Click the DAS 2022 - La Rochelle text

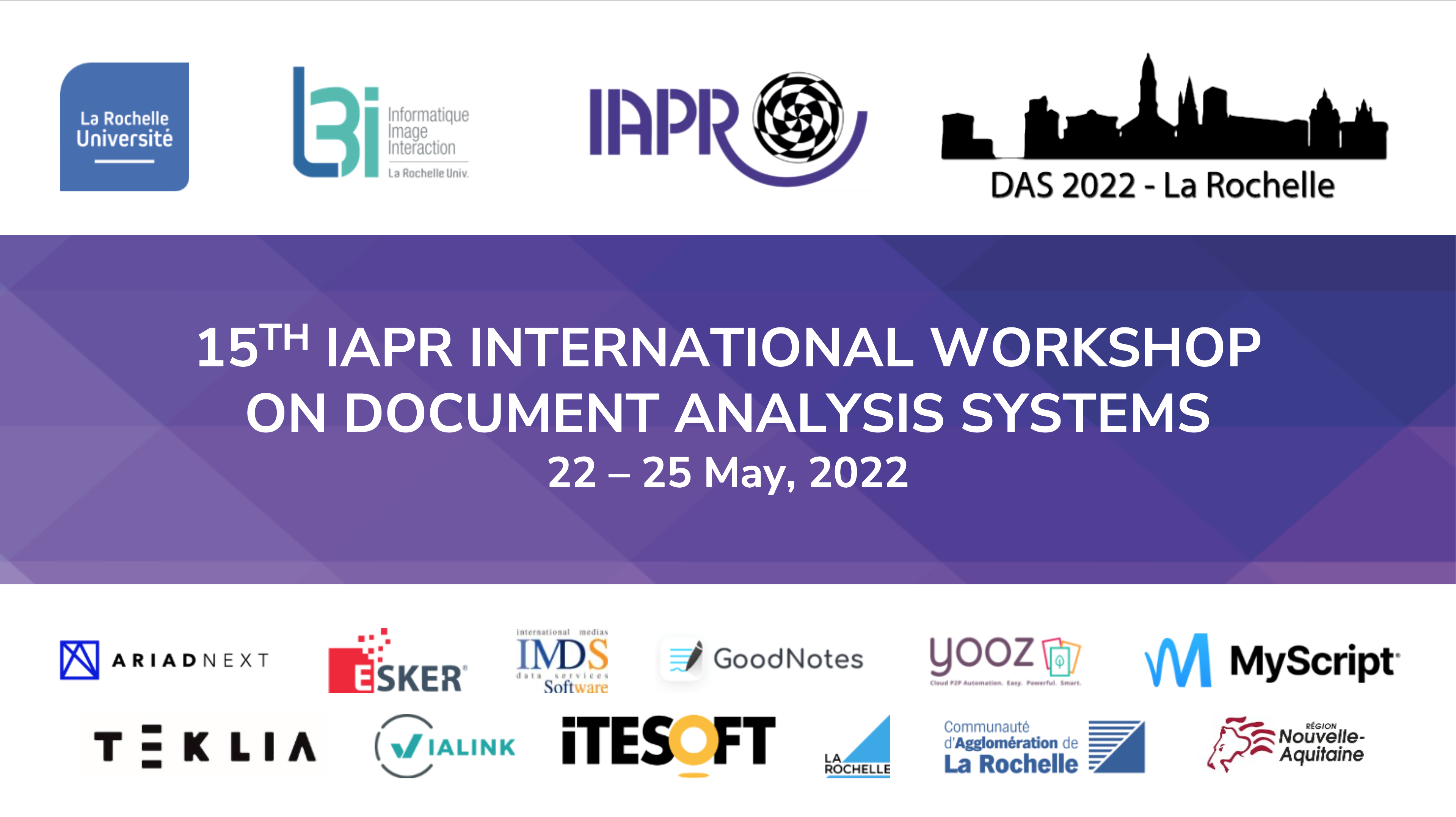point(1163,185)
